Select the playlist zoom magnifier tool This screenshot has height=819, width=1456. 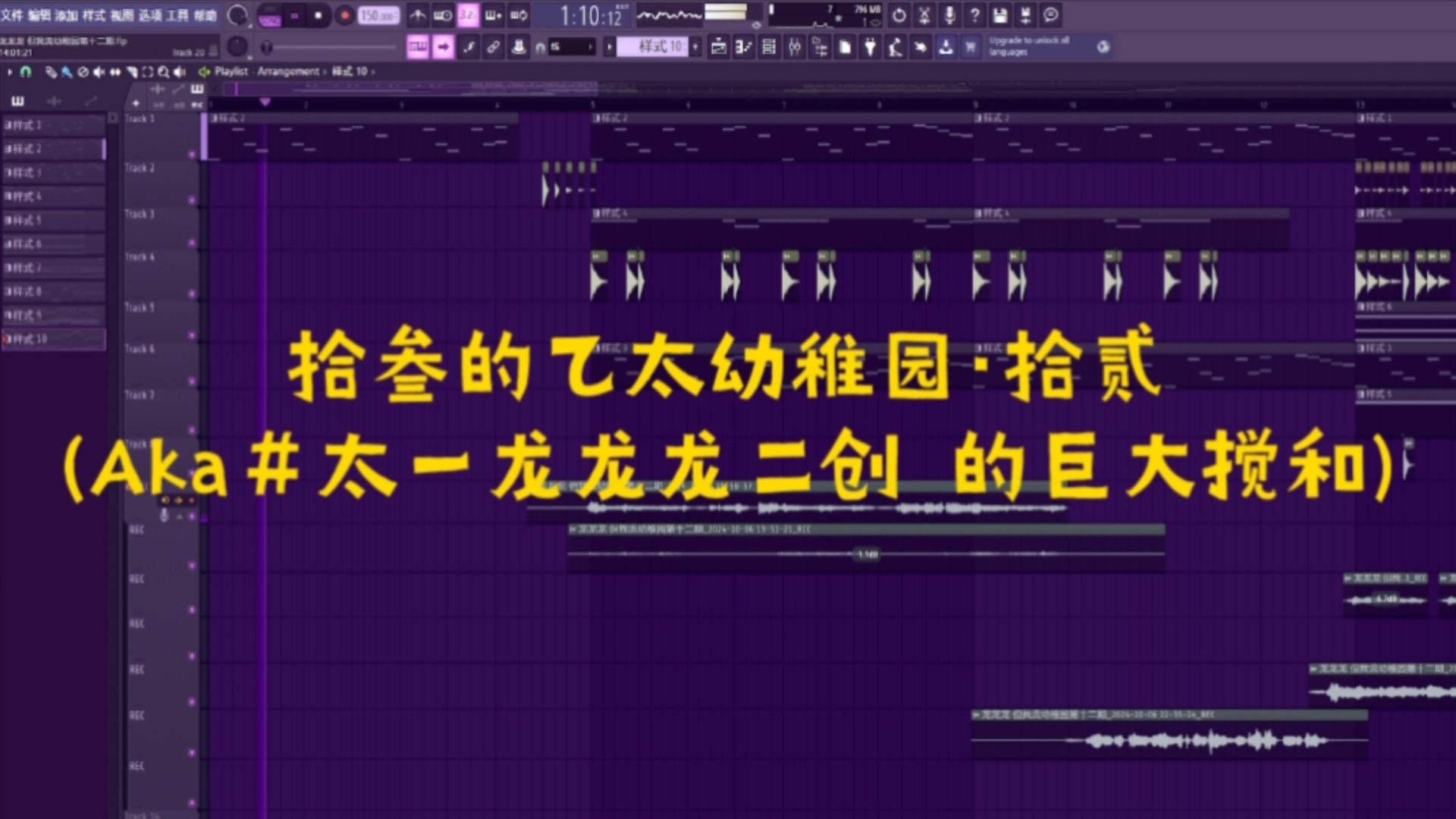click(163, 72)
